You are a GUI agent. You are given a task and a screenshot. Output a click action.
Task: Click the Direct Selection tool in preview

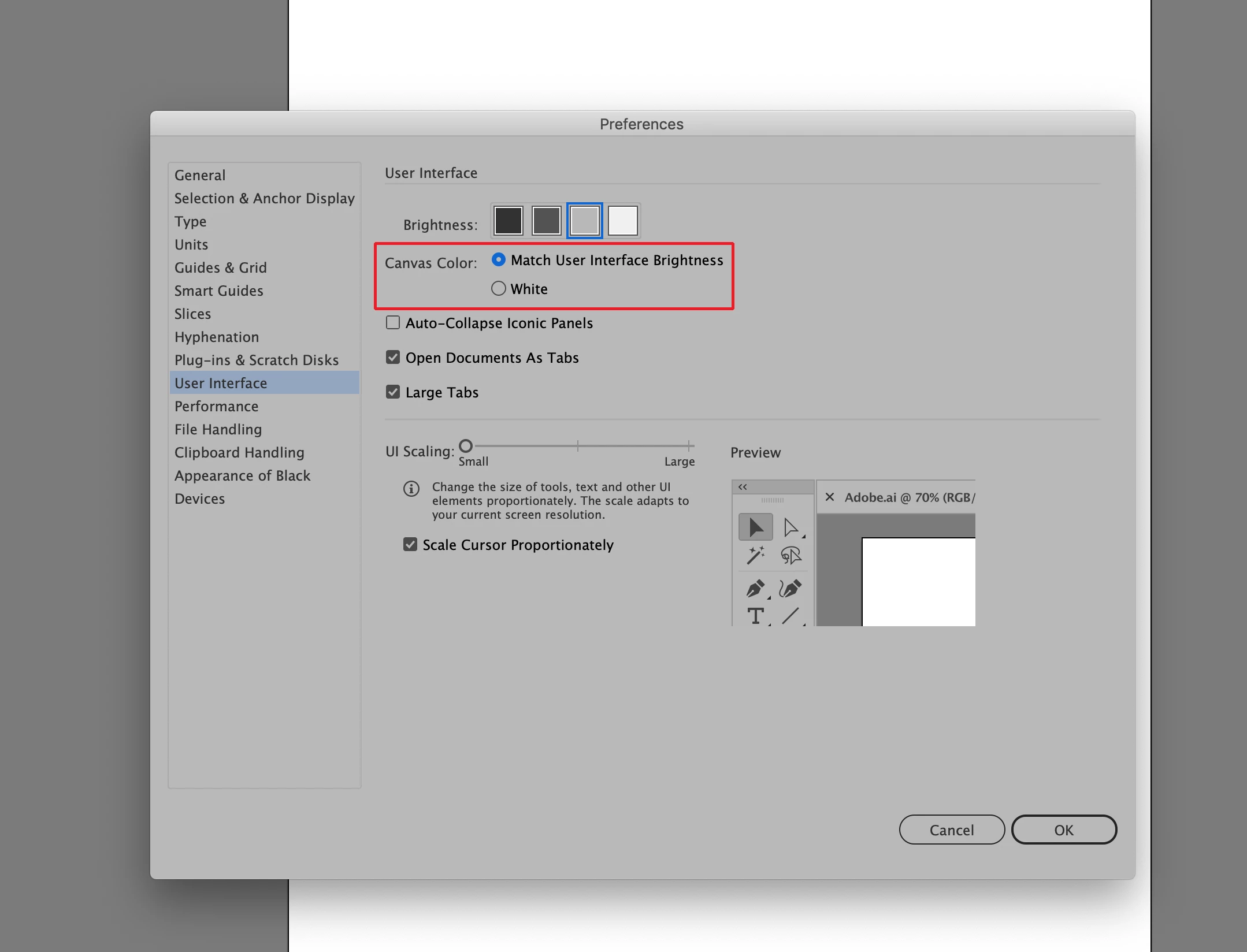tap(790, 527)
